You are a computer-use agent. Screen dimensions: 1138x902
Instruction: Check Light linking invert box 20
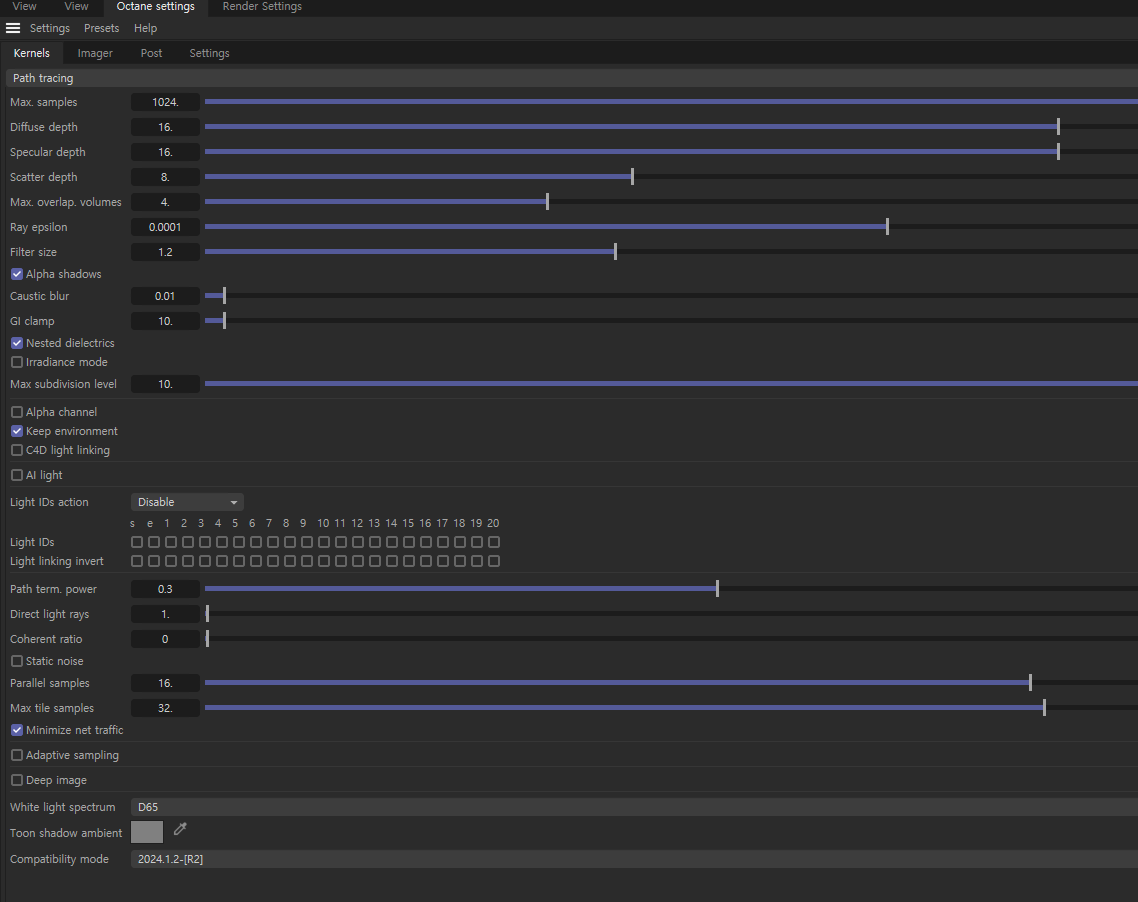click(494, 561)
